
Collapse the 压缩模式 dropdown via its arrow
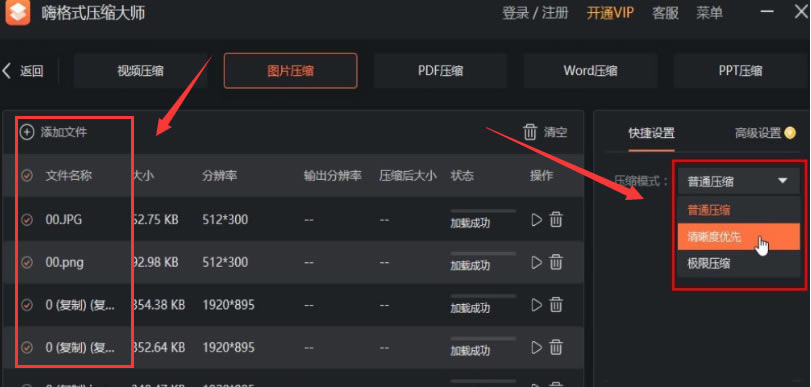pos(783,181)
